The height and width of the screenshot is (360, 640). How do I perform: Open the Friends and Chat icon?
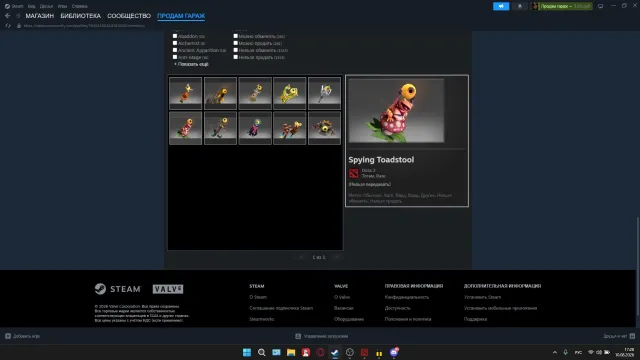632,336
